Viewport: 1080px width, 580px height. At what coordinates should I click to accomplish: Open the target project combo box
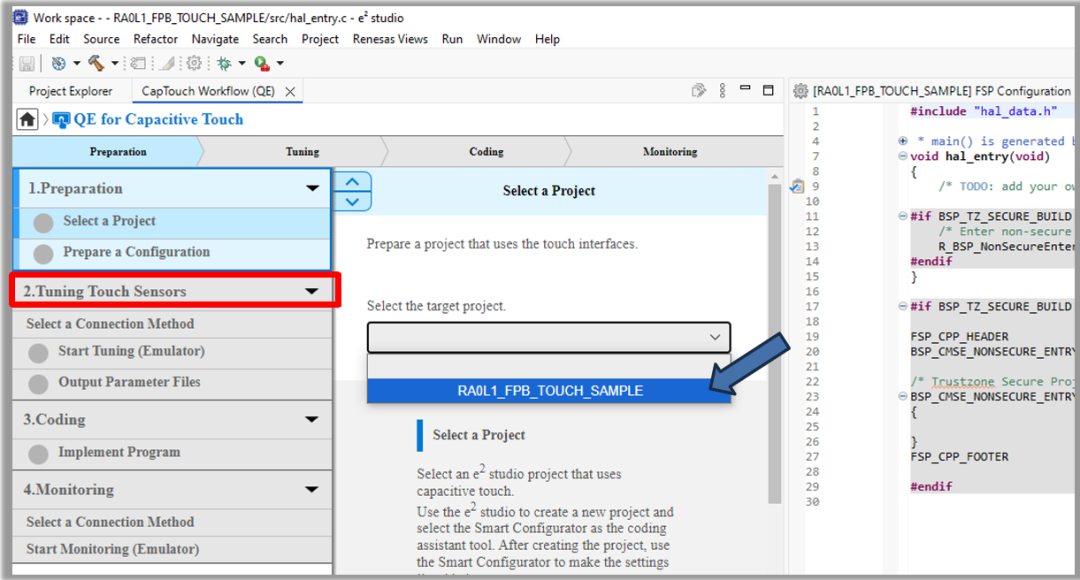point(548,337)
